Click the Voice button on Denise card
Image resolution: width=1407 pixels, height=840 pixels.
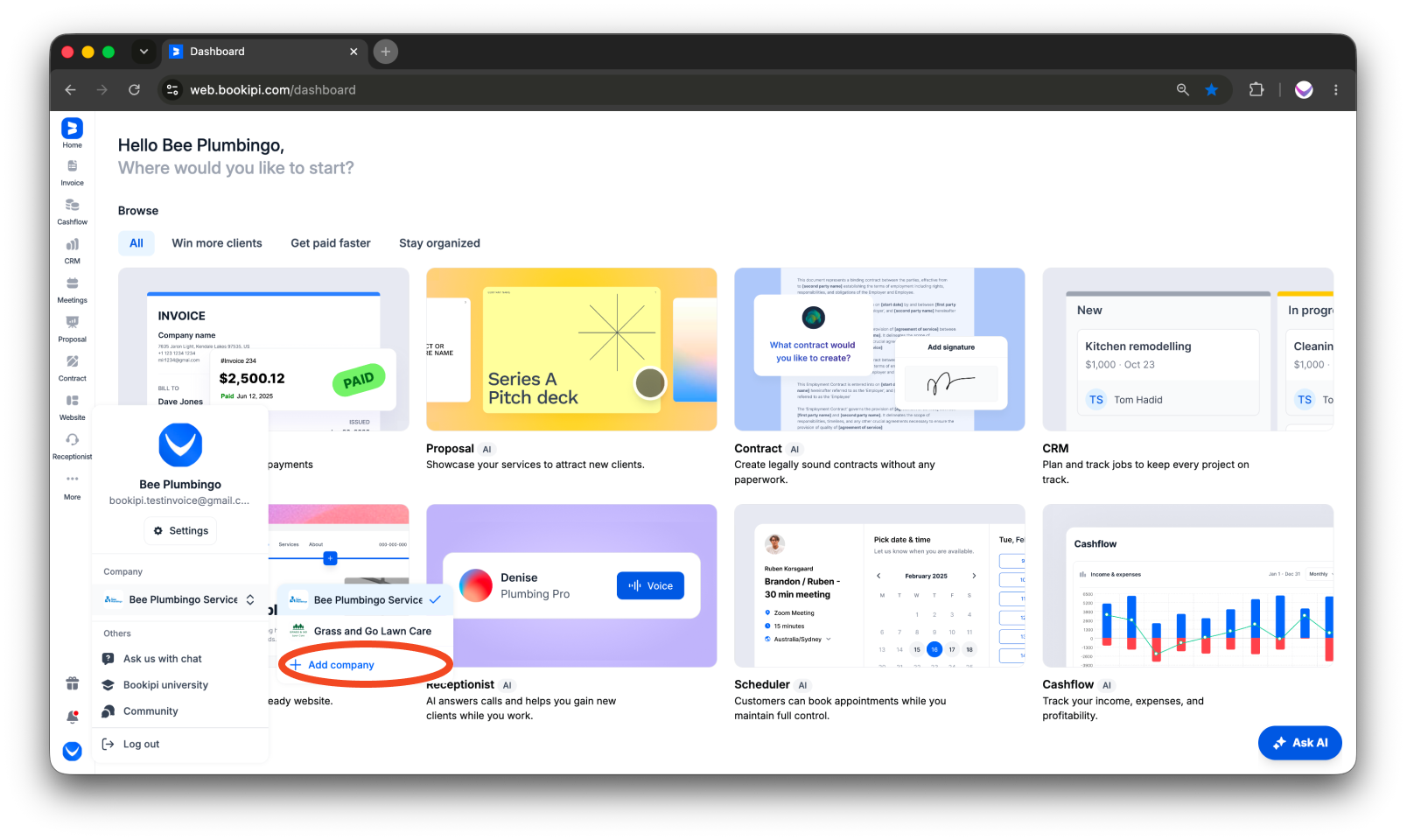650,586
